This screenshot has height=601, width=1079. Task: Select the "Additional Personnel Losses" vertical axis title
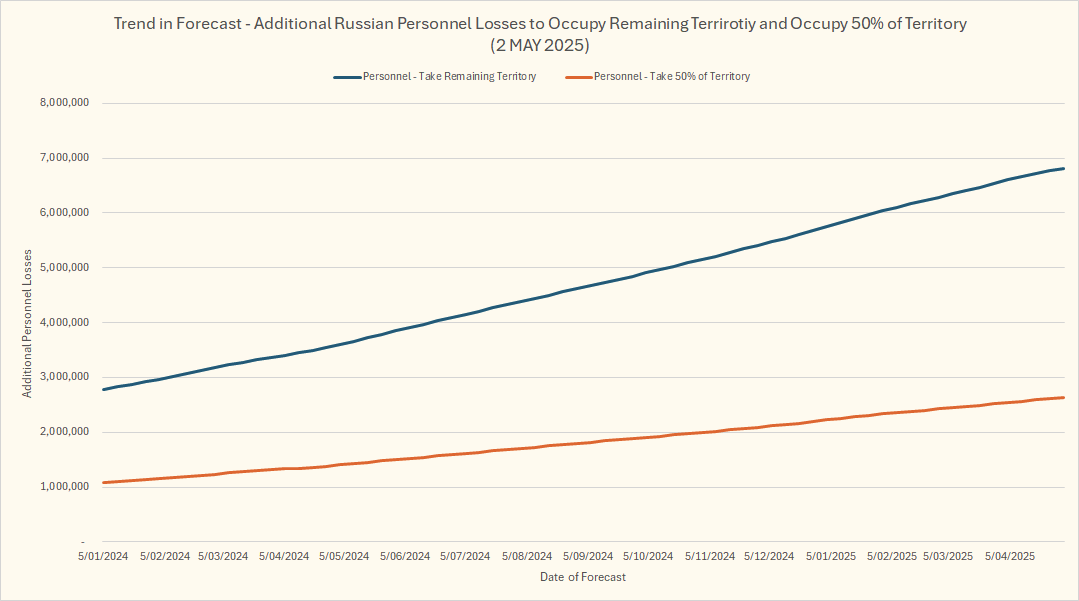point(28,323)
